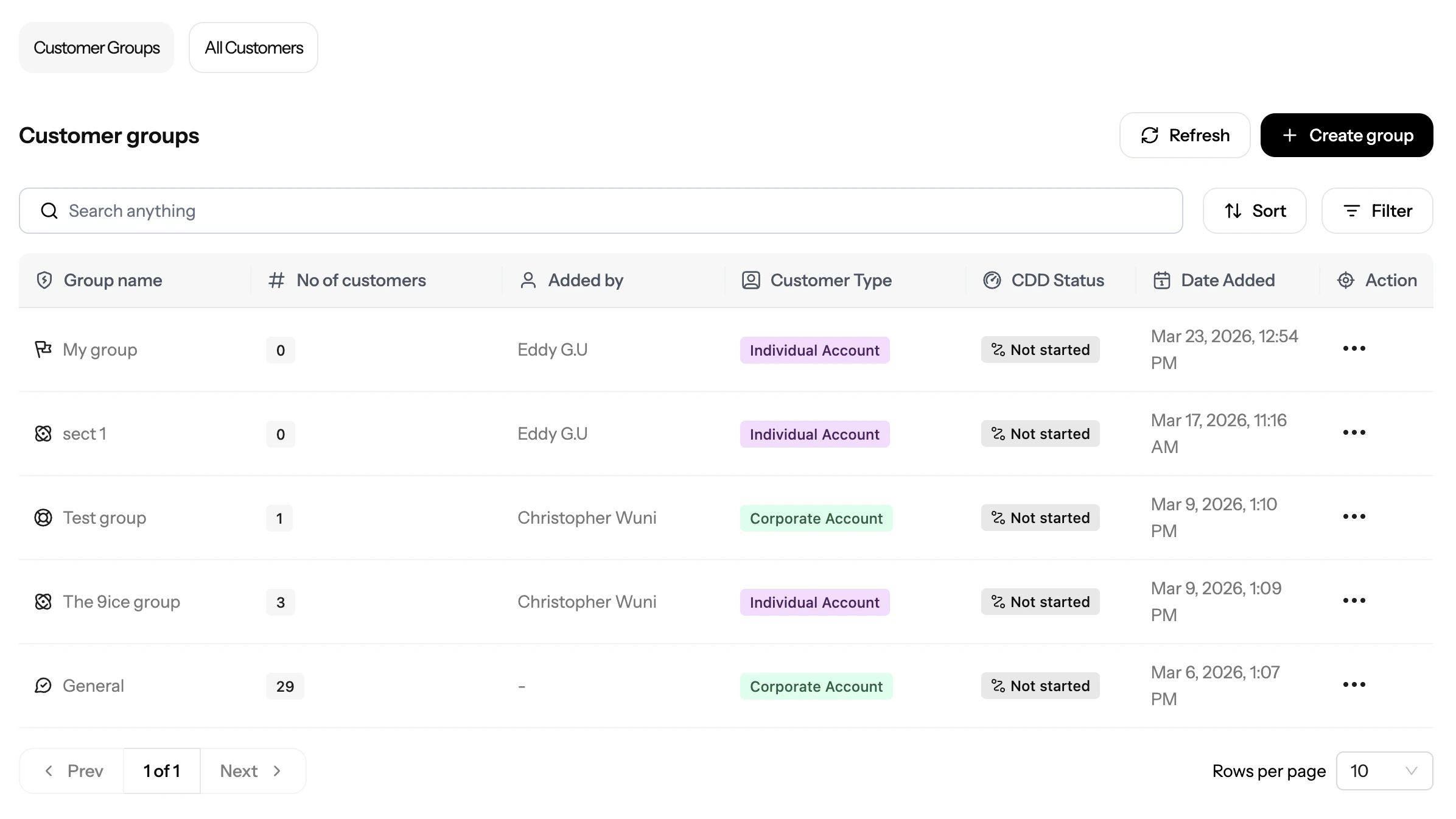Open the Sort options
The height and width of the screenshot is (819, 1456).
(x=1255, y=211)
